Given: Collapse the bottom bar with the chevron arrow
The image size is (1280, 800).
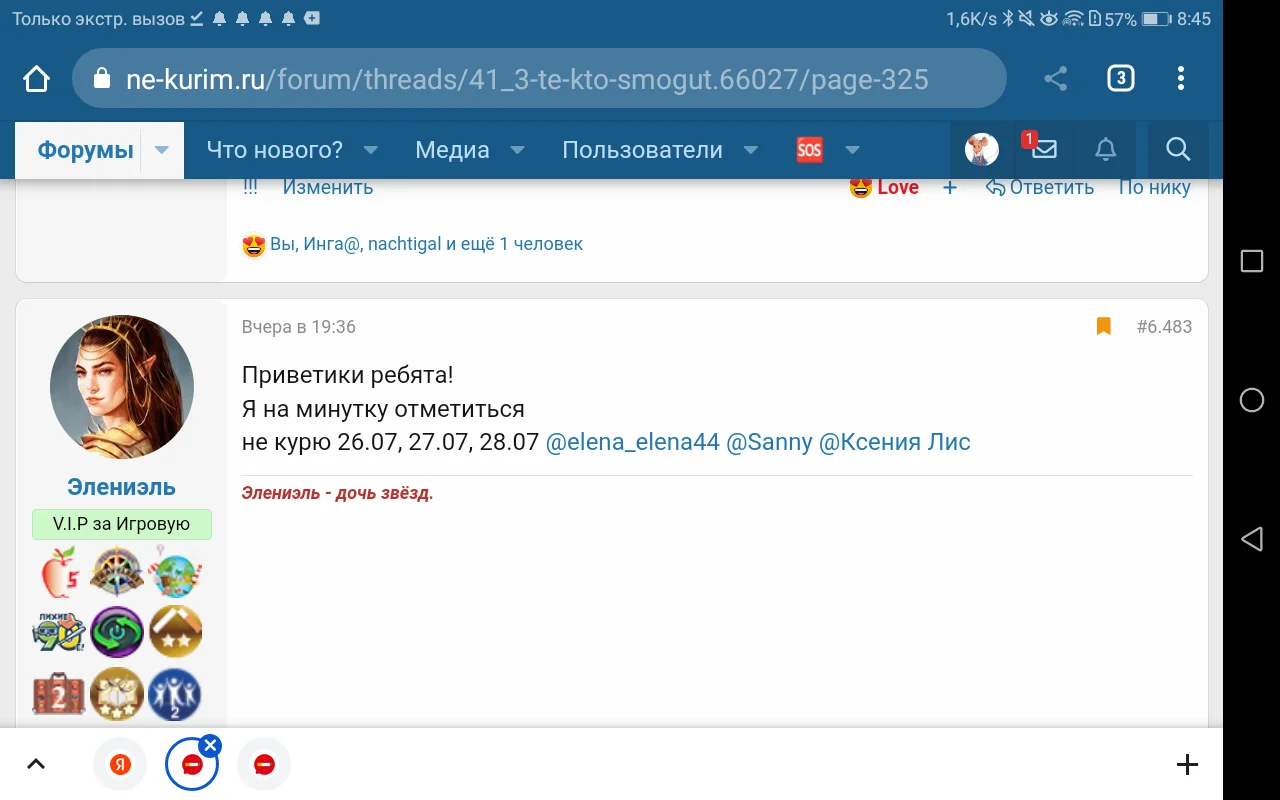Looking at the screenshot, I should click(x=36, y=763).
